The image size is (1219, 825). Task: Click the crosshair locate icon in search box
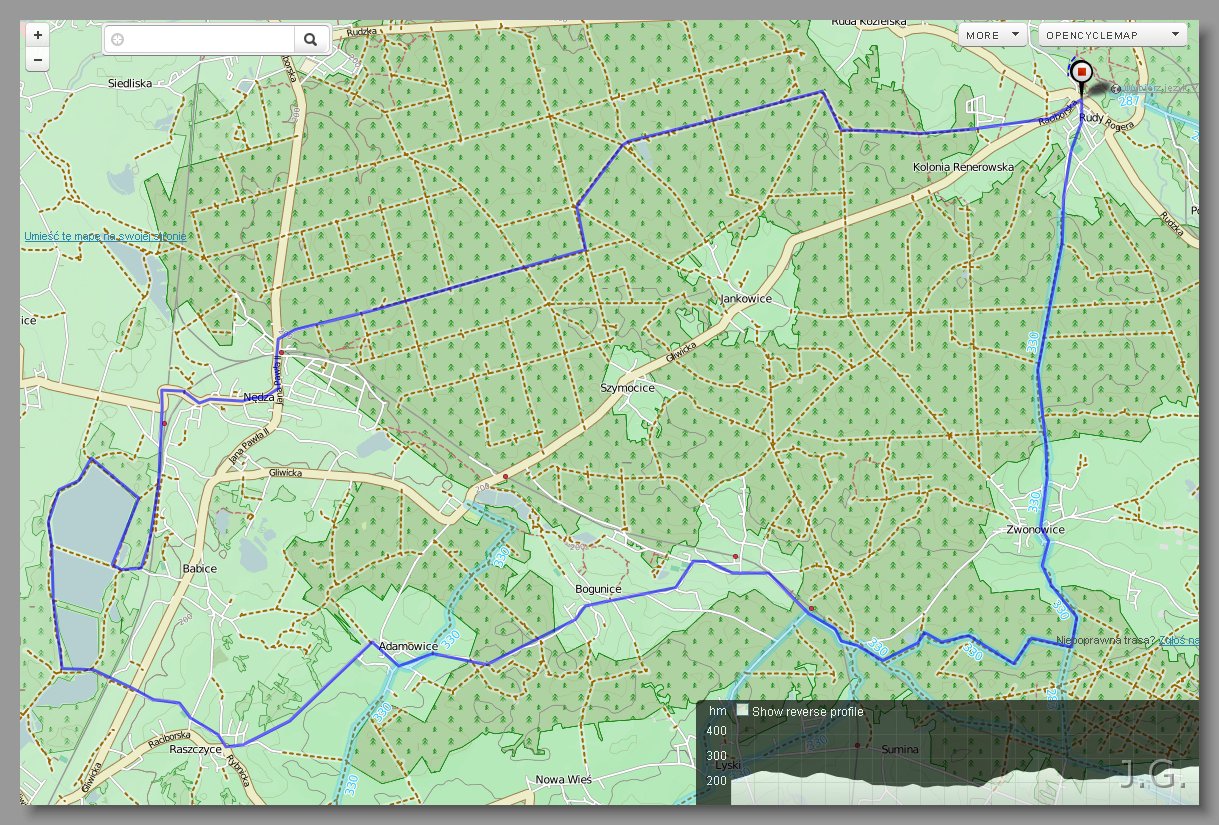click(118, 39)
